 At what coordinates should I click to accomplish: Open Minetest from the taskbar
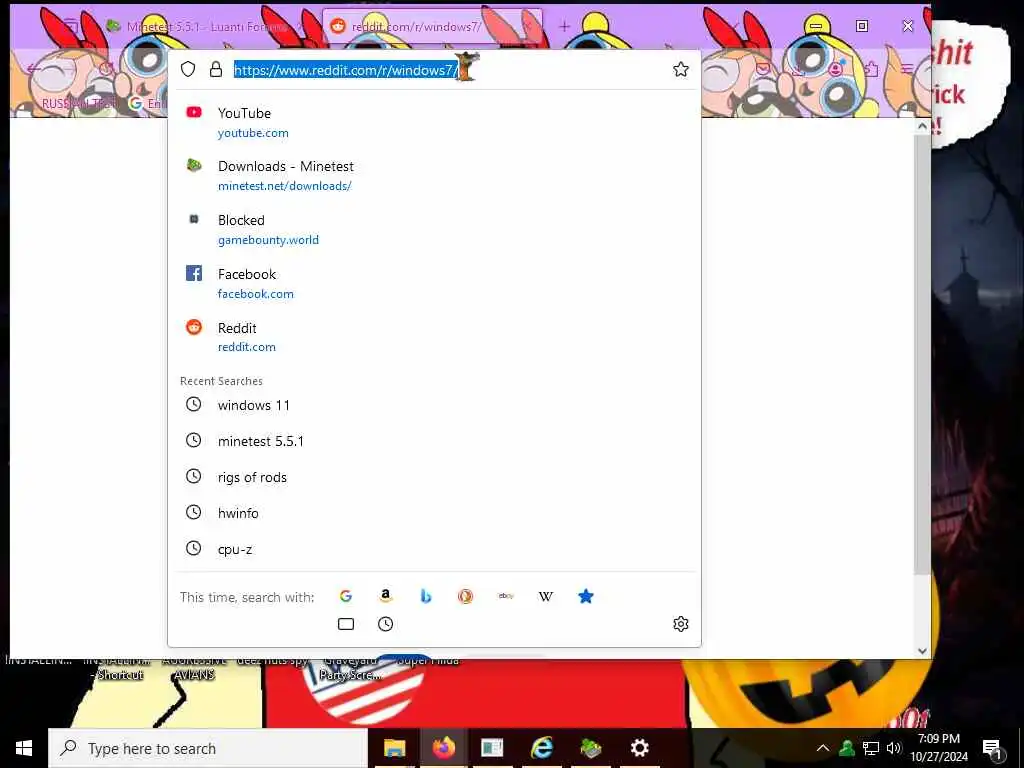[x=590, y=748]
